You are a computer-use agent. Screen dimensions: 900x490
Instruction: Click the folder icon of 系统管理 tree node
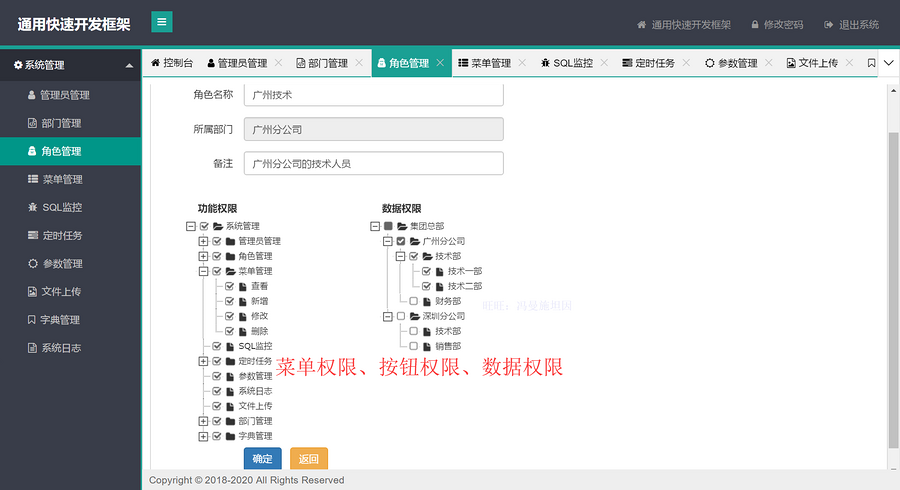tap(218, 226)
